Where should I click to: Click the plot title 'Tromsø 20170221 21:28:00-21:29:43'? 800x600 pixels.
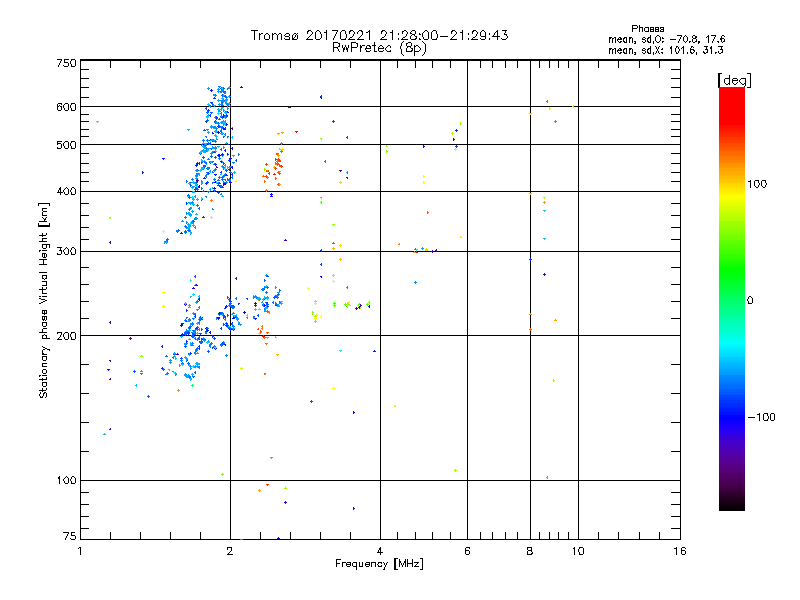point(379,35)
